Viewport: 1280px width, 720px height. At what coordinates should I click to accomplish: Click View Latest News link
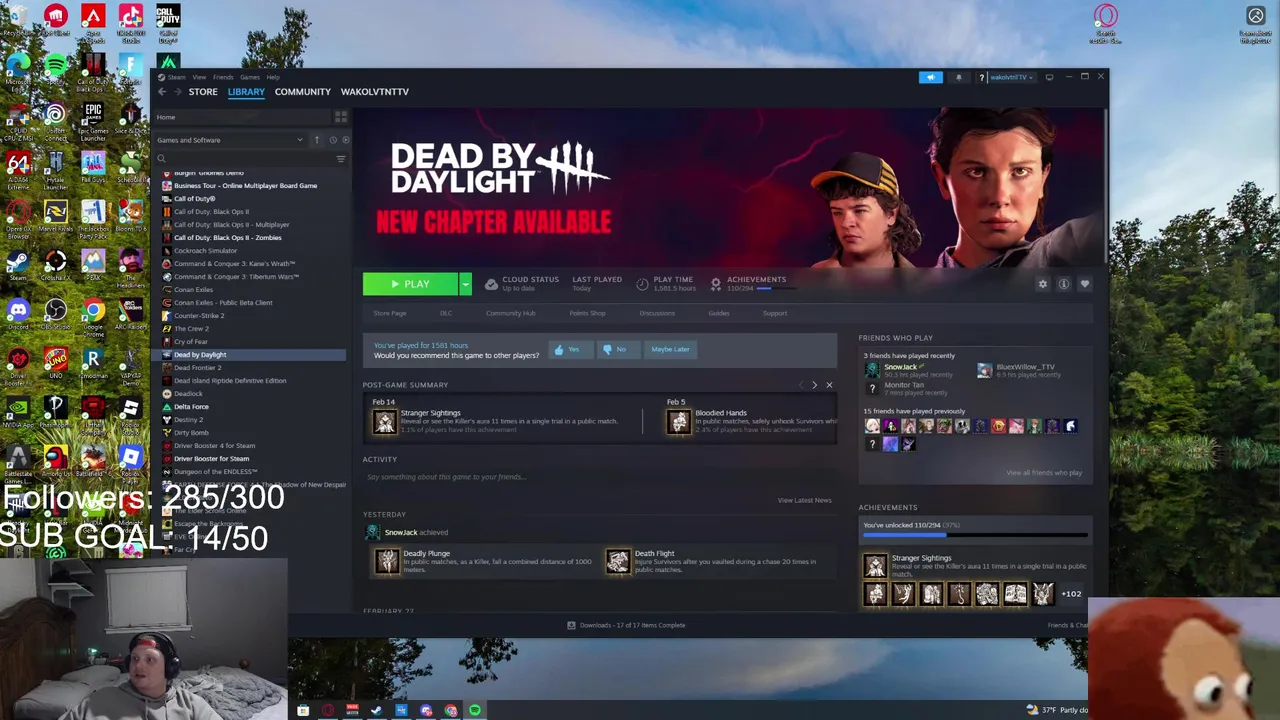804,500
